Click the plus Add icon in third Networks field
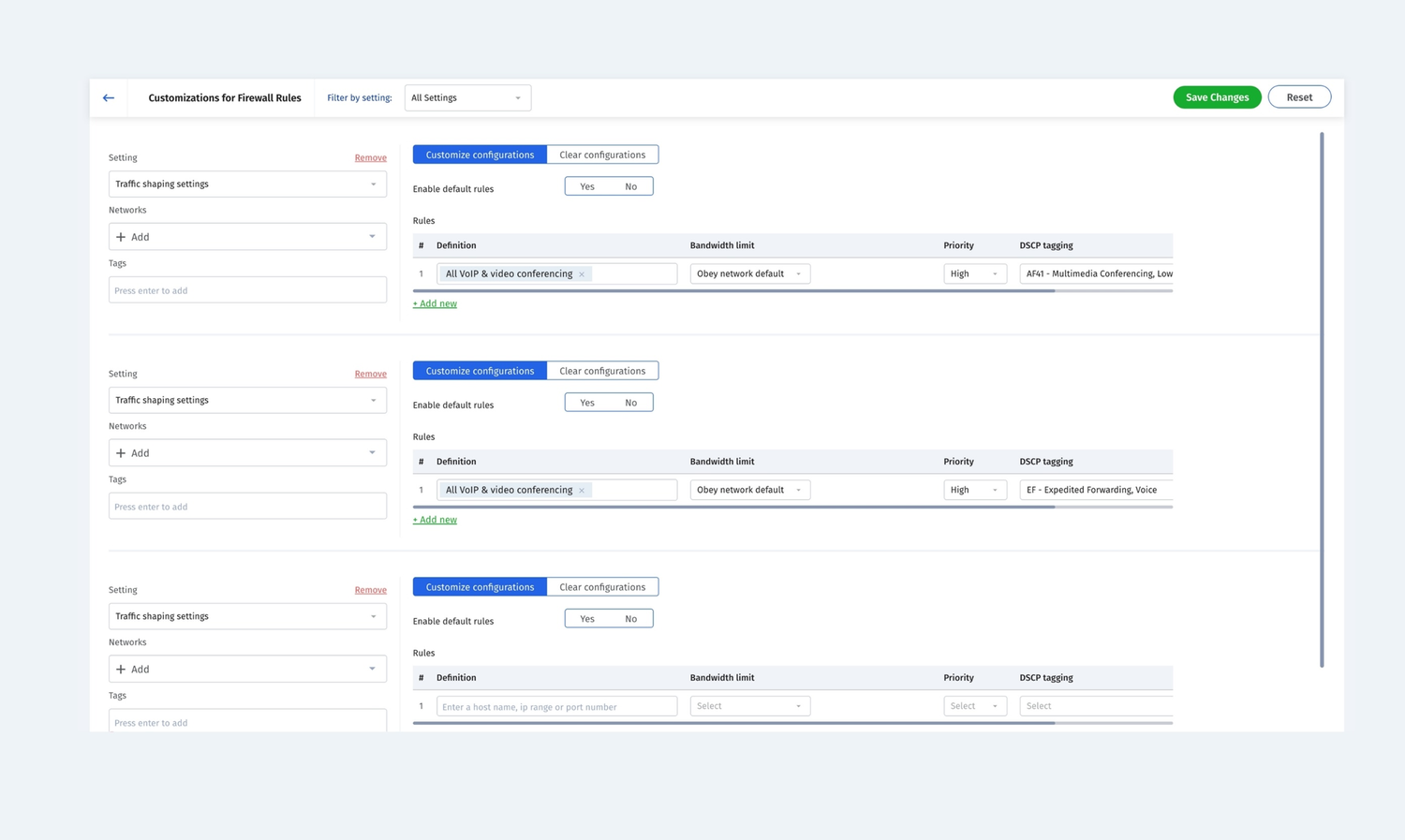 (121, 669)
